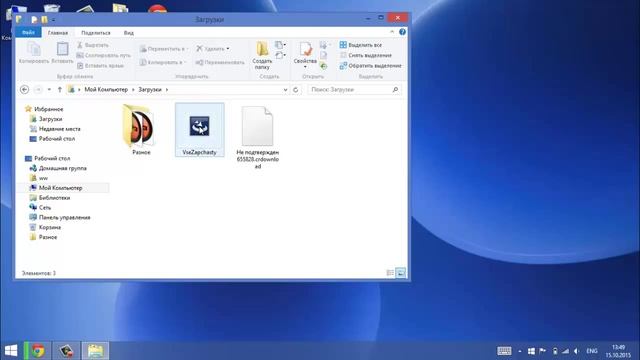Image resolution: width=640 pixels, height=360 pixels.
Task: Open Explorer help question mark icon
Action: [x=402, y=32]
